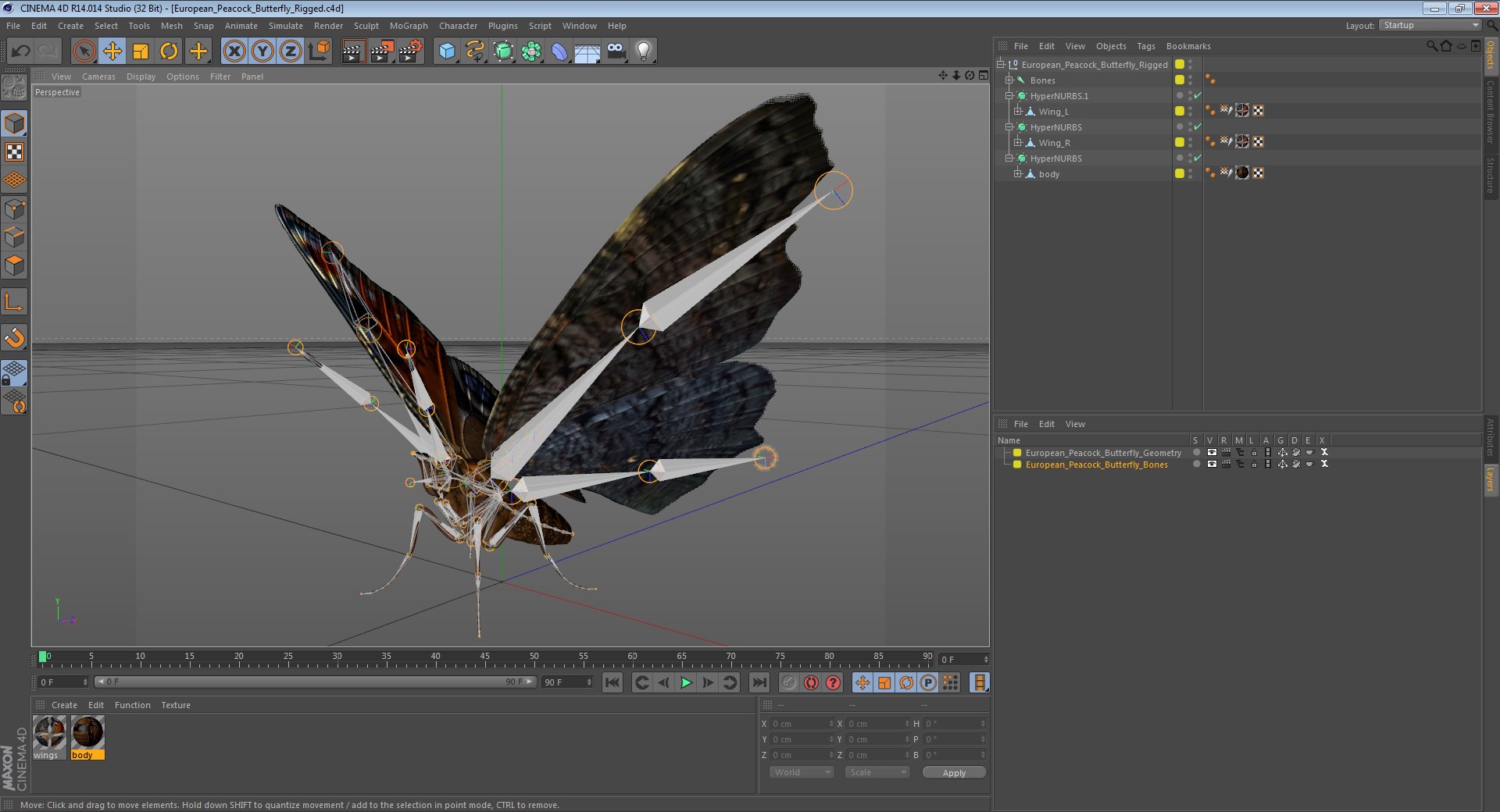Play the animation forward
Screen dimensions: 1500x812
(x=685, y=683)
